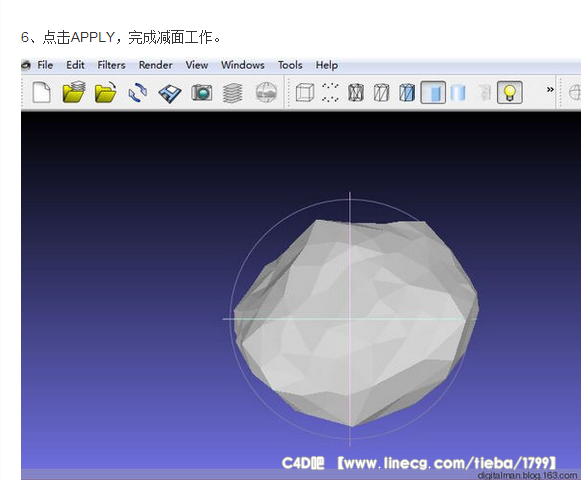Activate the flat shading mode button

click(433, 92)
